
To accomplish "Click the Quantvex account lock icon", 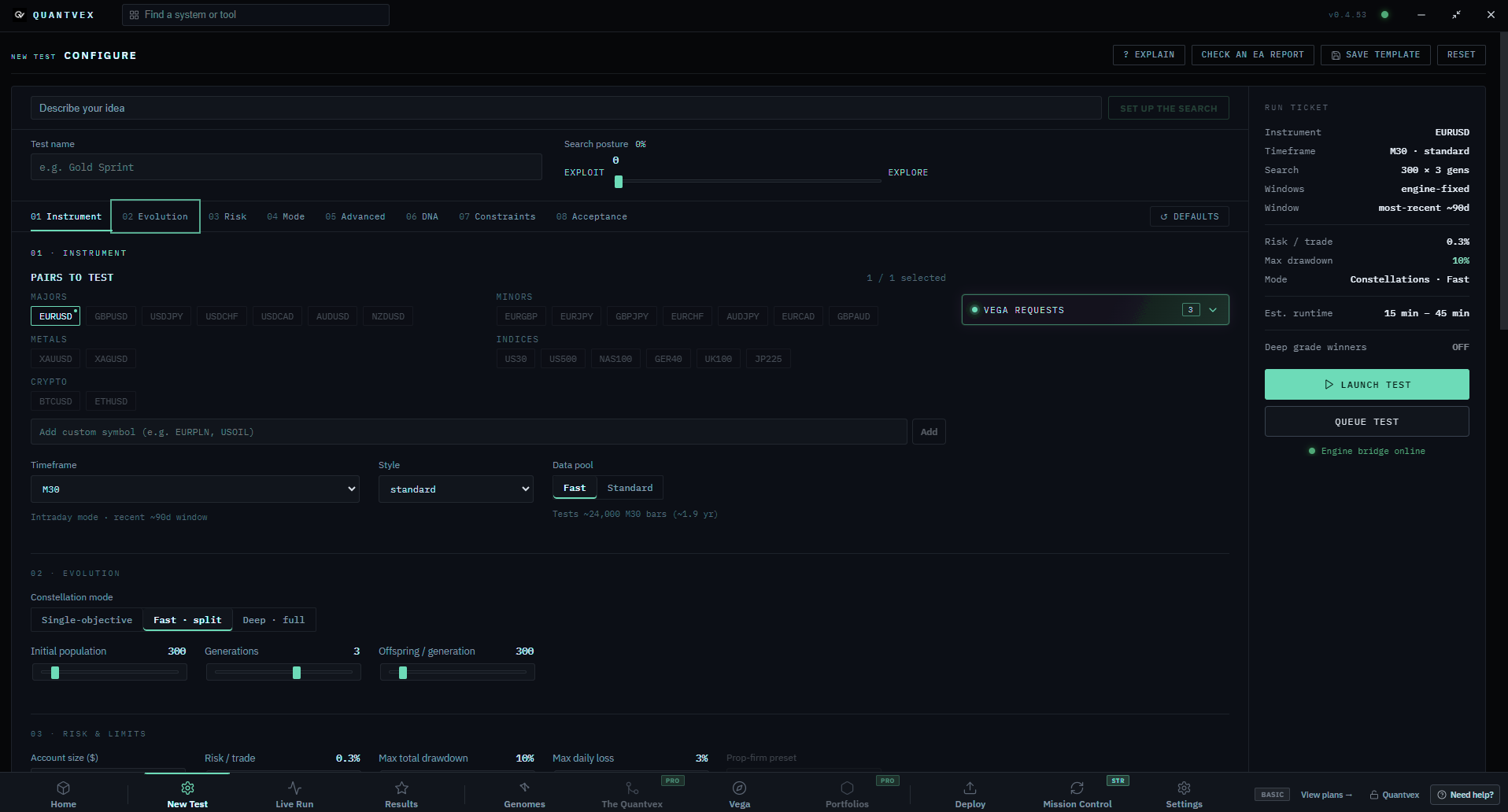I will point(1373,795).
